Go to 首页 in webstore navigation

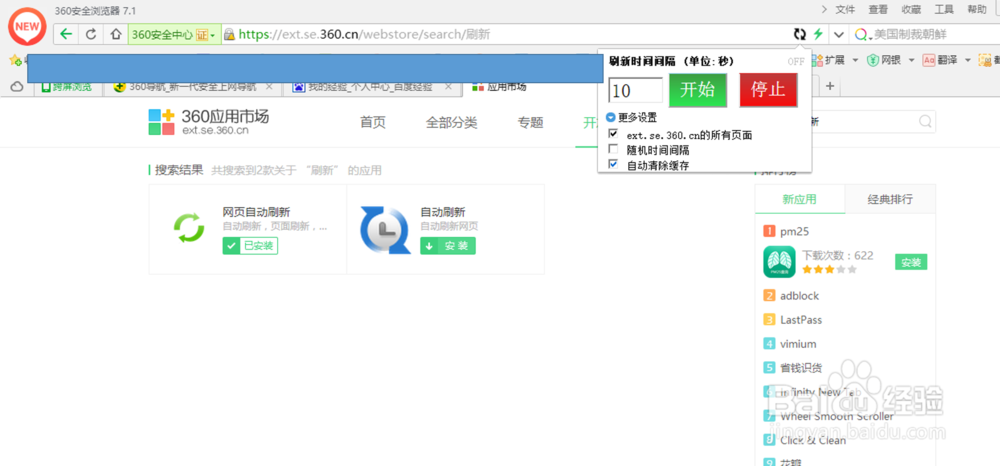pyautogui.click(x=373, y=123)
